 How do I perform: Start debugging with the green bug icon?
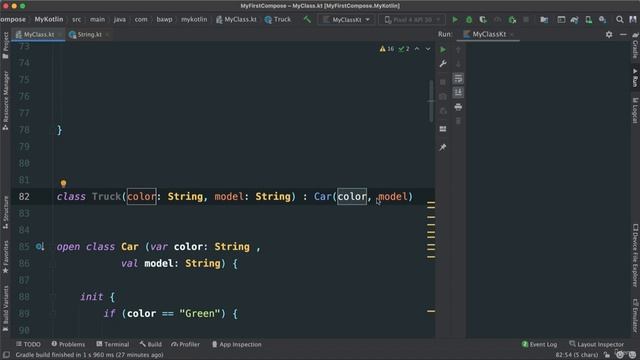point(469,20)
